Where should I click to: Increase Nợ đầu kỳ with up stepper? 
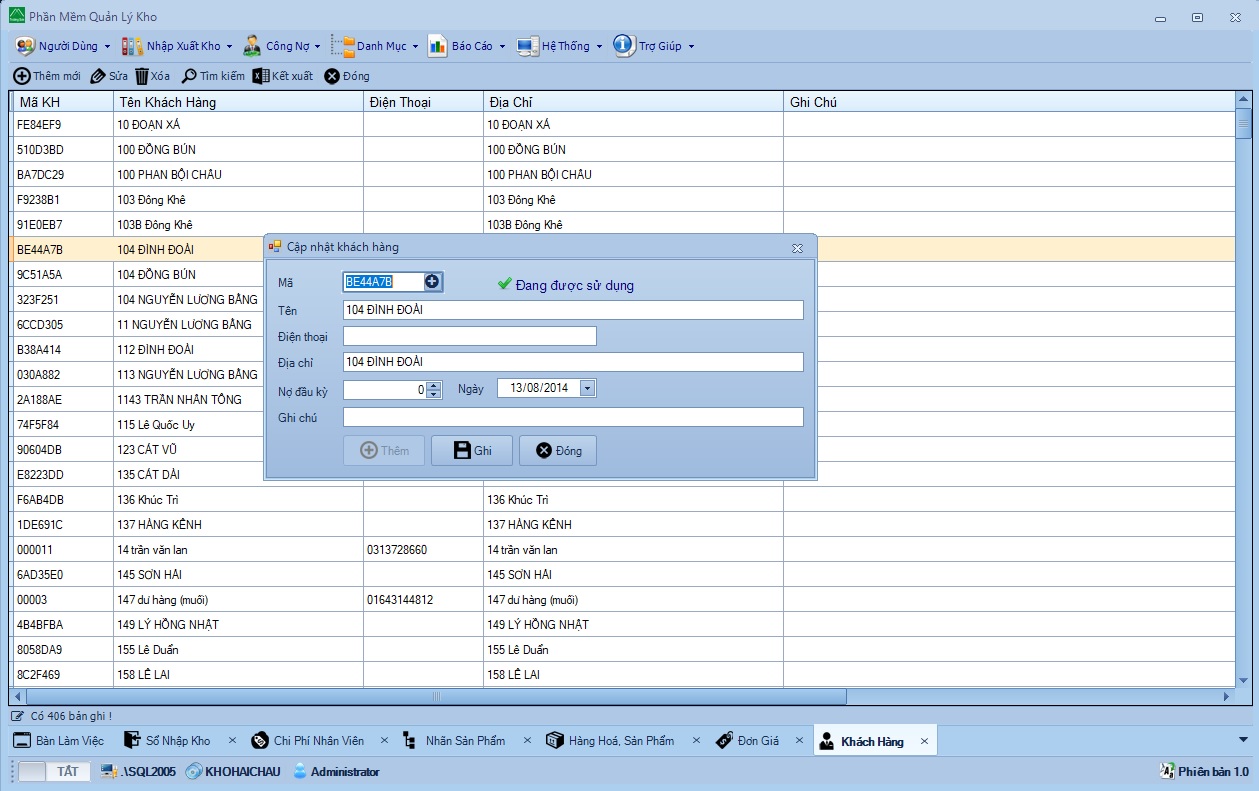pyautogui.click(x=433, y=385)
